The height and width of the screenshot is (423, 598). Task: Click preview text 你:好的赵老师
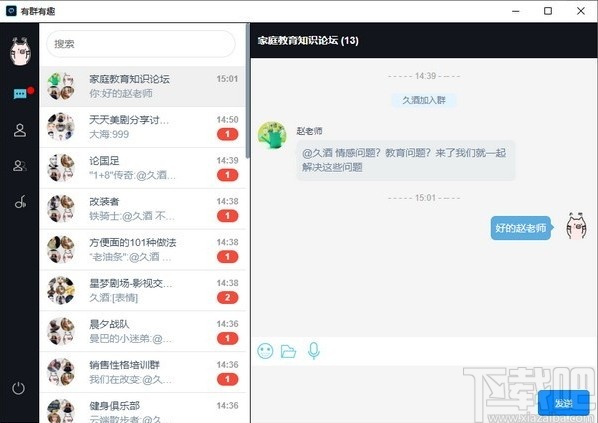point(121,93)
